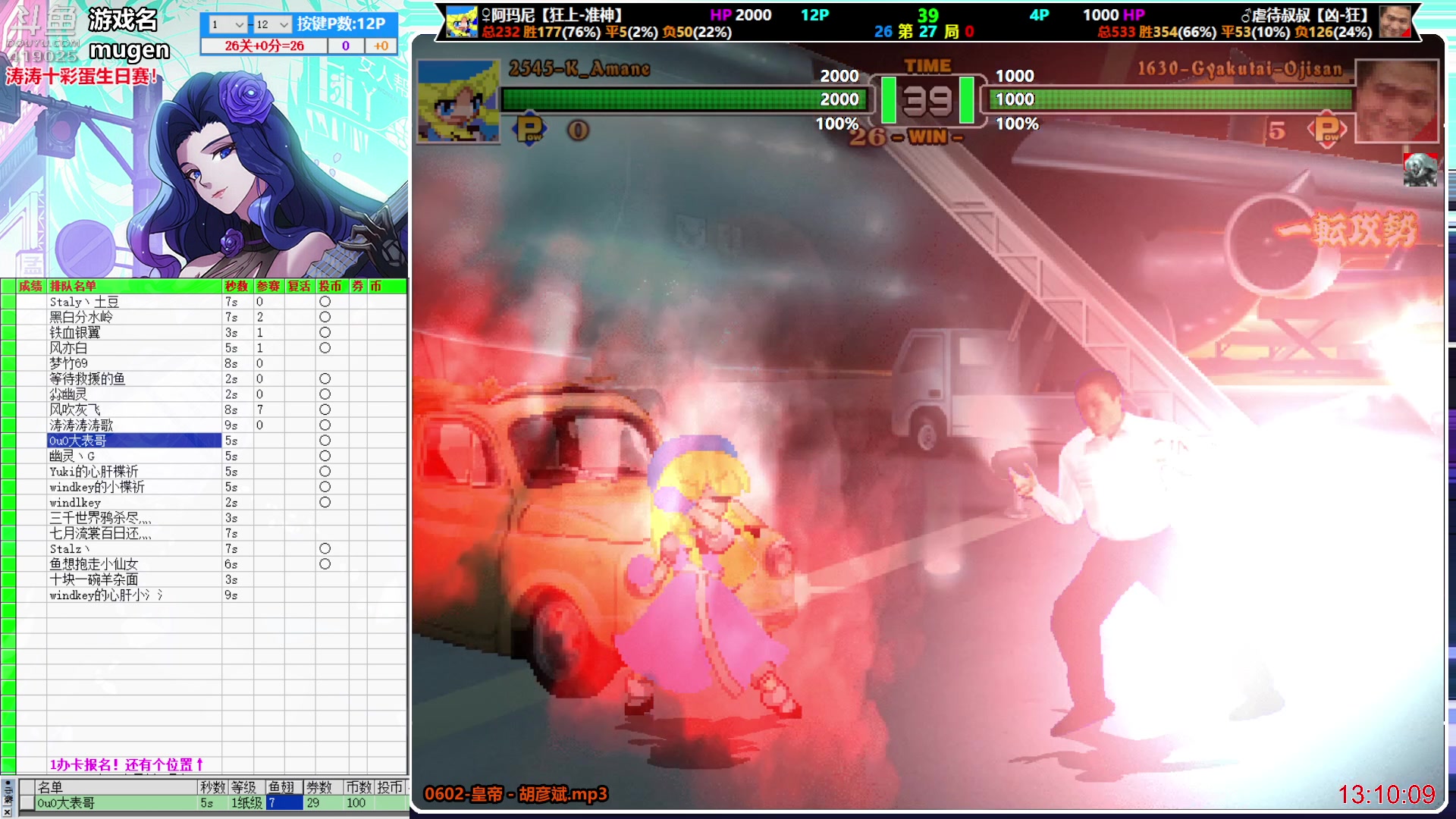The width and height of the screenshot is (1456, 819).
Task: Click the 按键P数:12P label
Action: (x=341, y=24)
